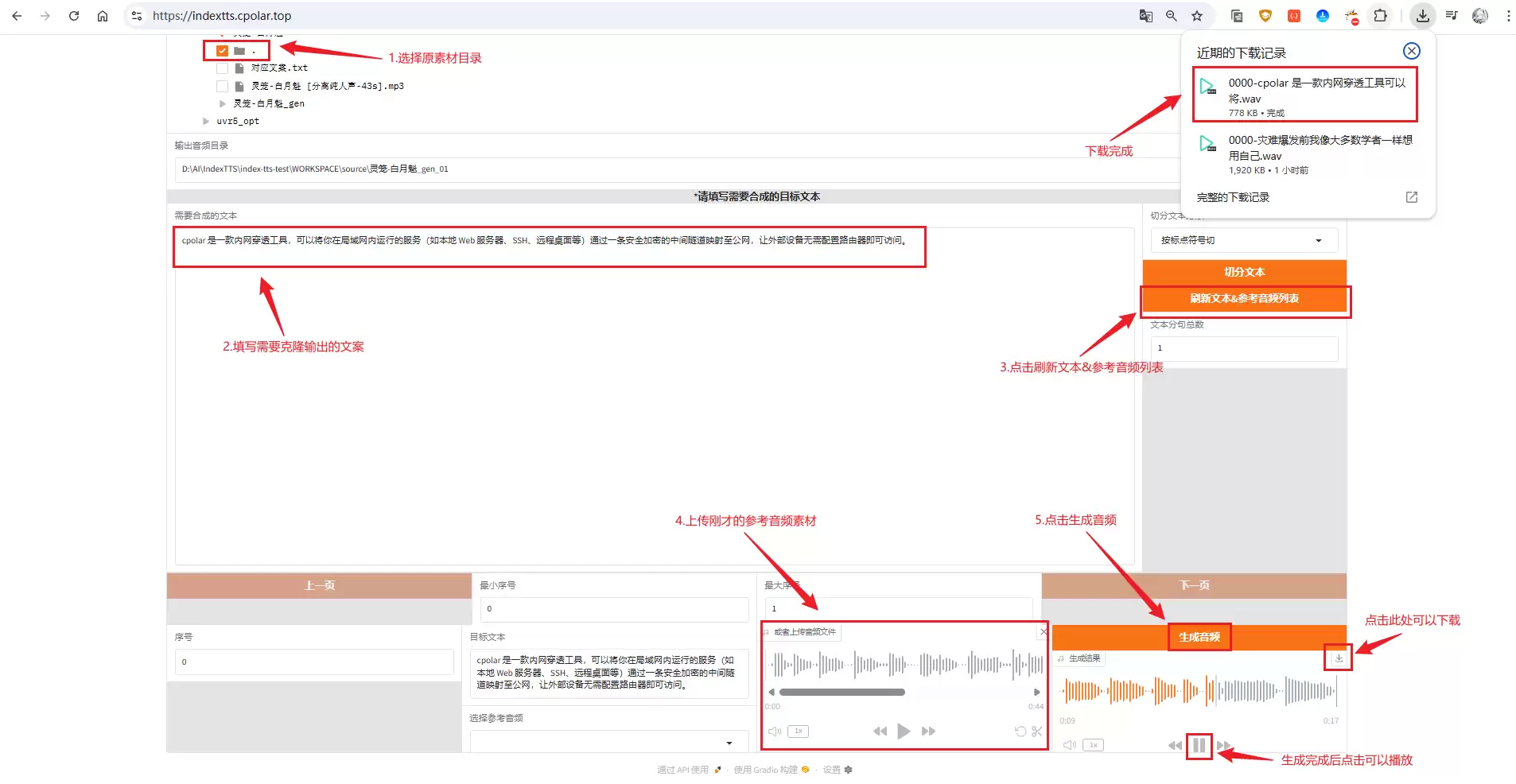Remove the uploaded reference audio file
Image resolution: width=1516 pixels, height=784 pixels.
[1044, 631]
